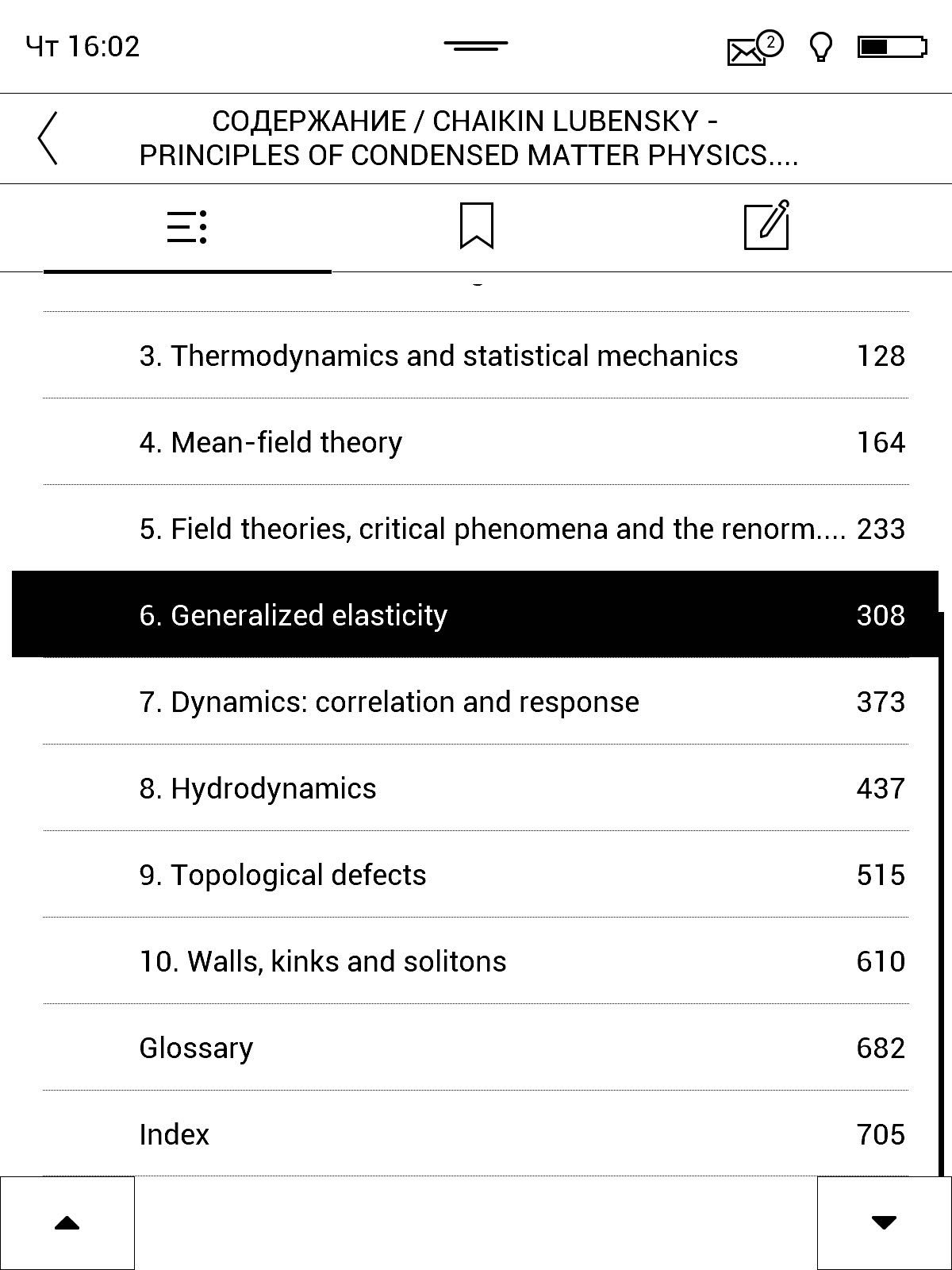952x1270 pixels.
Task: Go to chapter 7 Dynamics: correlation and response
Action: click(476, 702)
